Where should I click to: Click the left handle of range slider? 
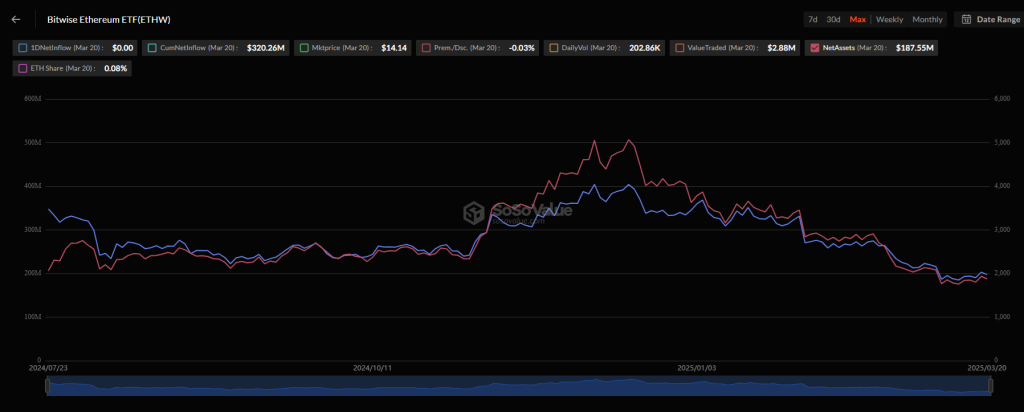[47, 387]
